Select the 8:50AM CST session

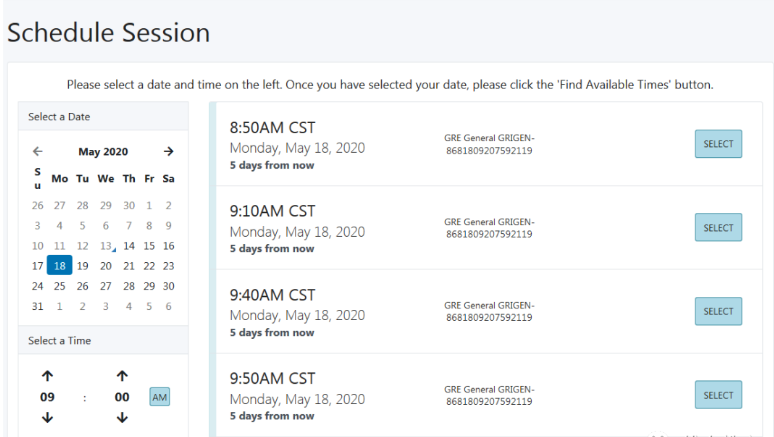(x=718, y=144)
